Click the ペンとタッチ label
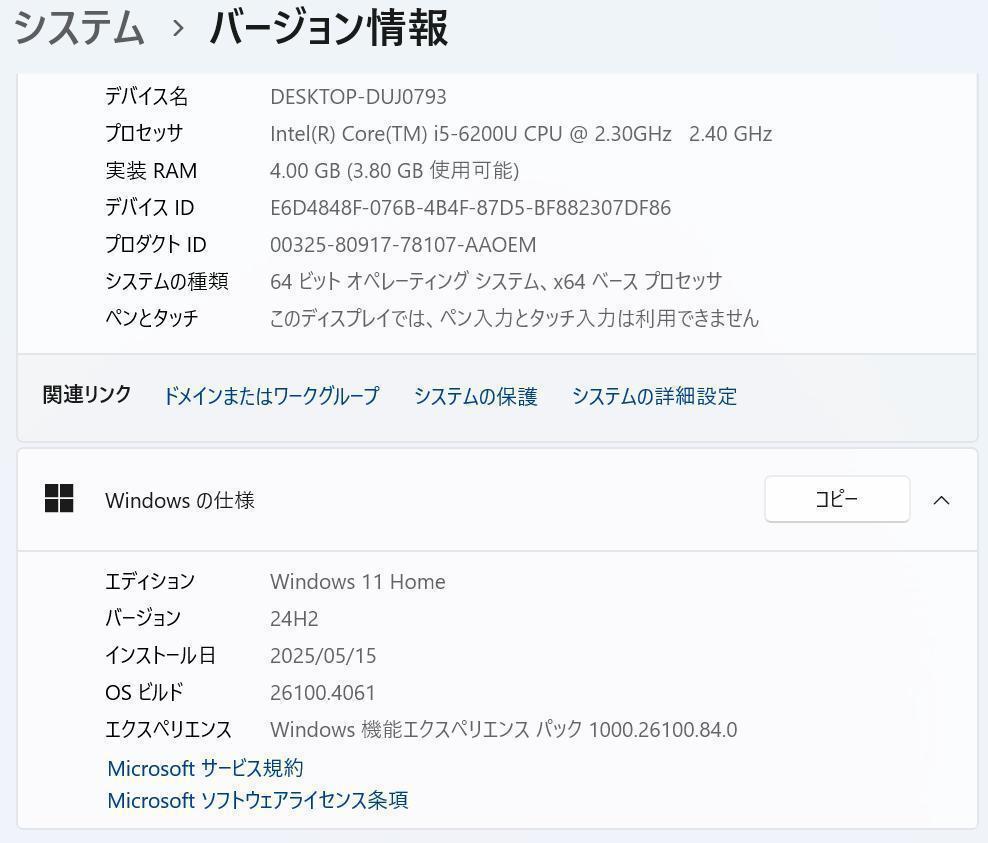 152,318
